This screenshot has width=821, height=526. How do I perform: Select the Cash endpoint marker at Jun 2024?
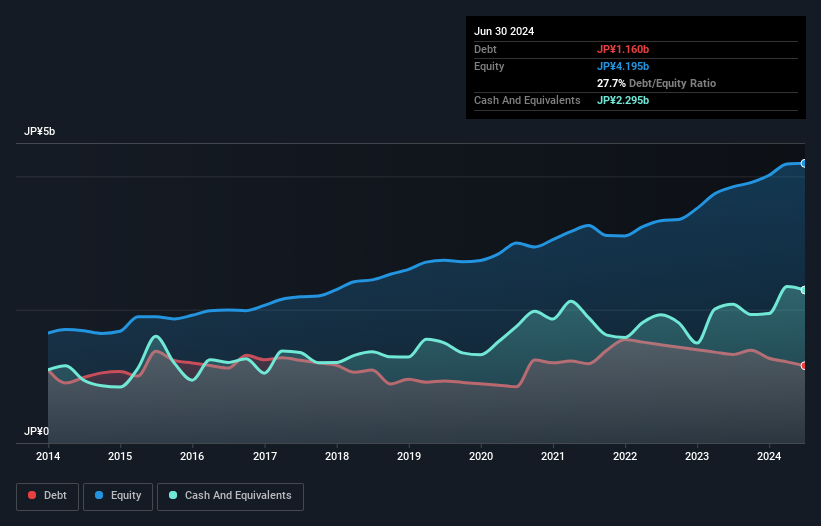(804, 290)
